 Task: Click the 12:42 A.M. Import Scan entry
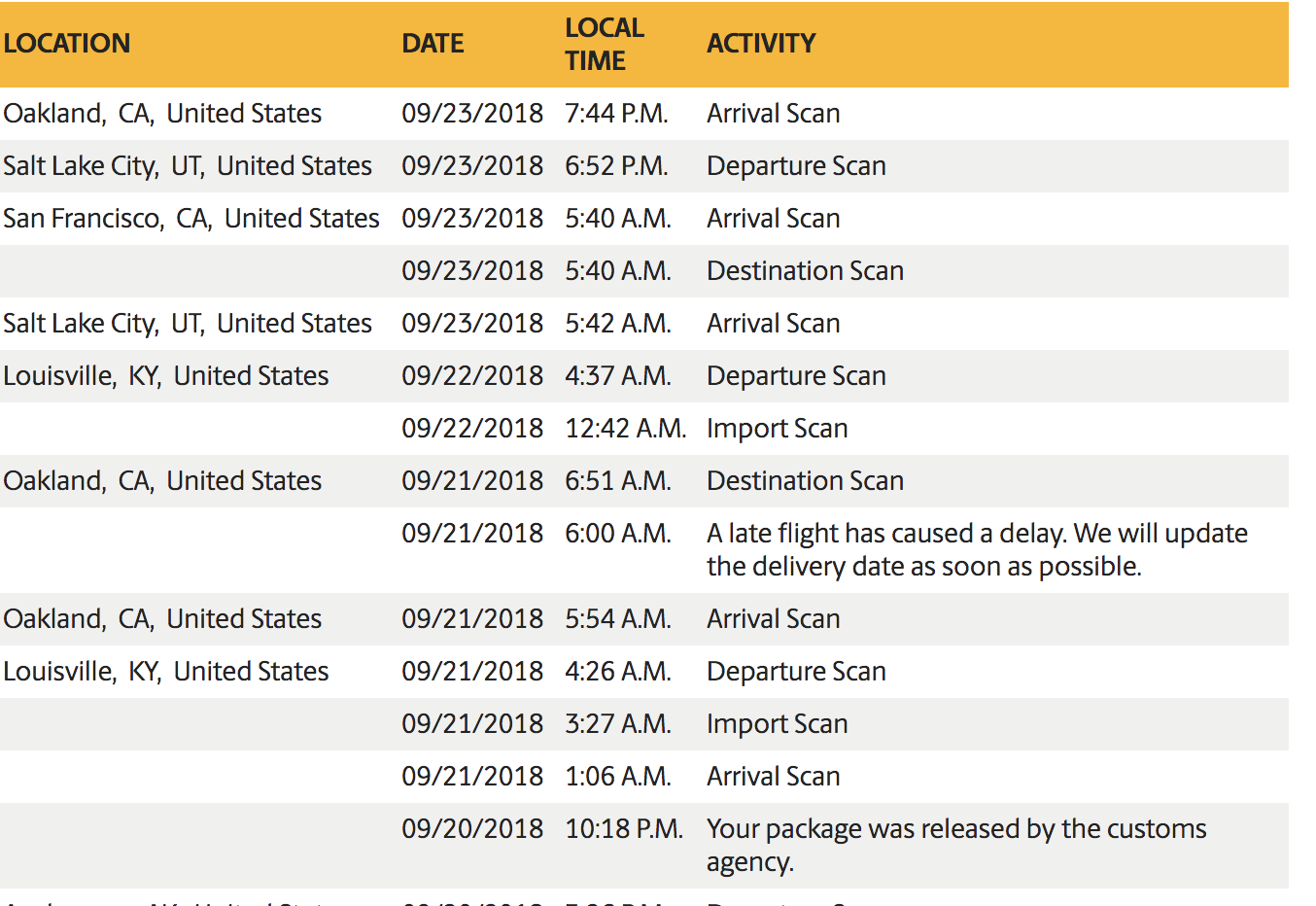644,429
